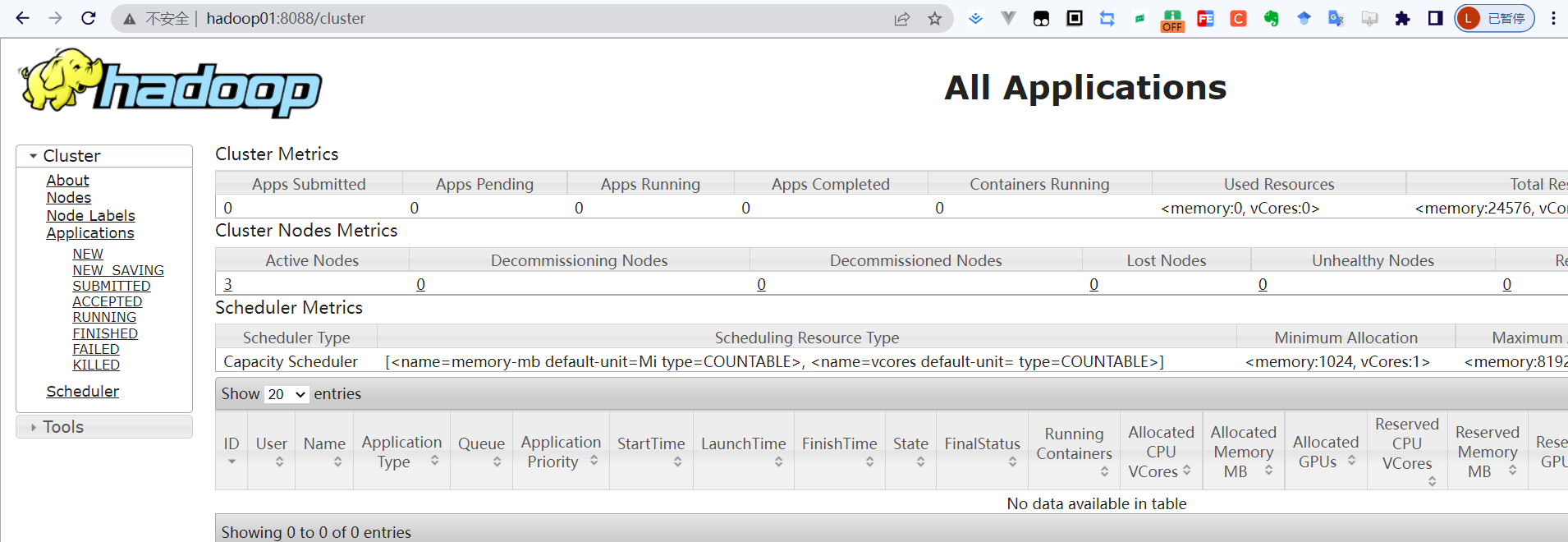This screenshot has height=542, width=1568.
Task: Filter applications by RUNNING state
Action: 104,318
